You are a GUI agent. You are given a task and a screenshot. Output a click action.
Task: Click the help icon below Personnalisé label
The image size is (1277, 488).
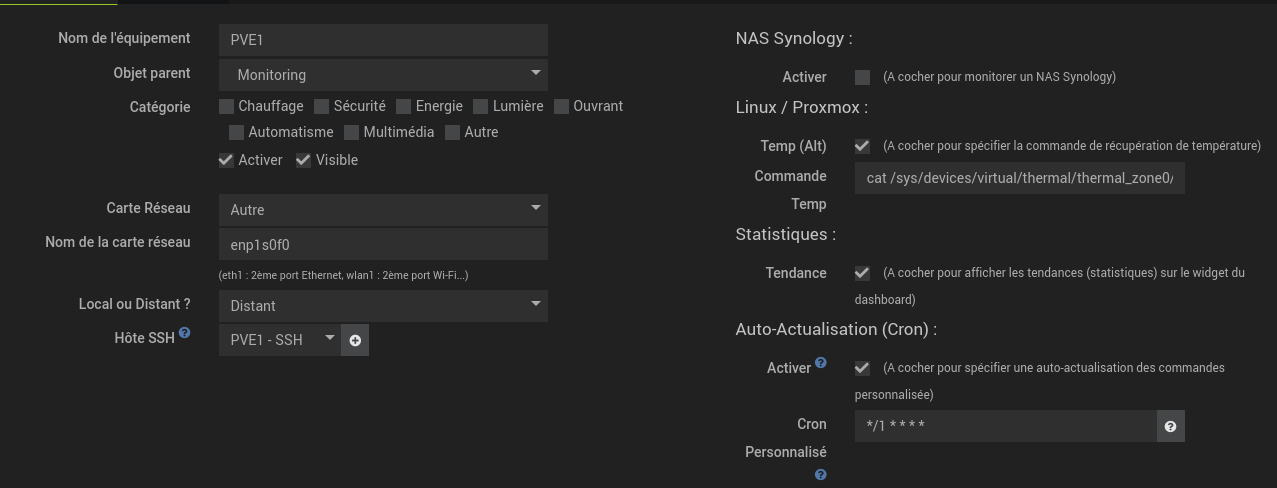pyautogui.click(x=821, y=475)
